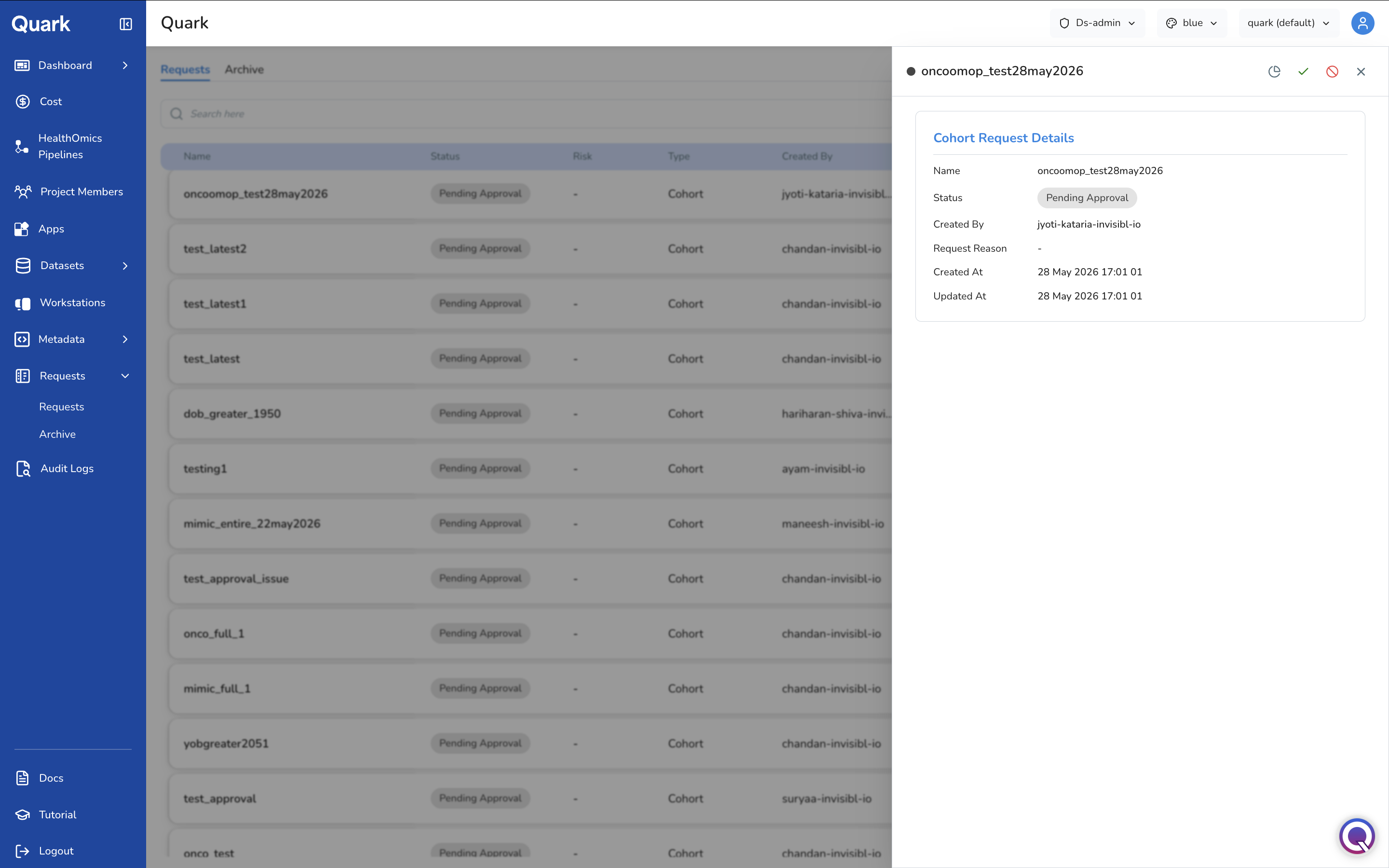The width and height of the screenshot is (1389, 868).
Task: Select the mimic_full_1 request row
Action: (530, 688)
